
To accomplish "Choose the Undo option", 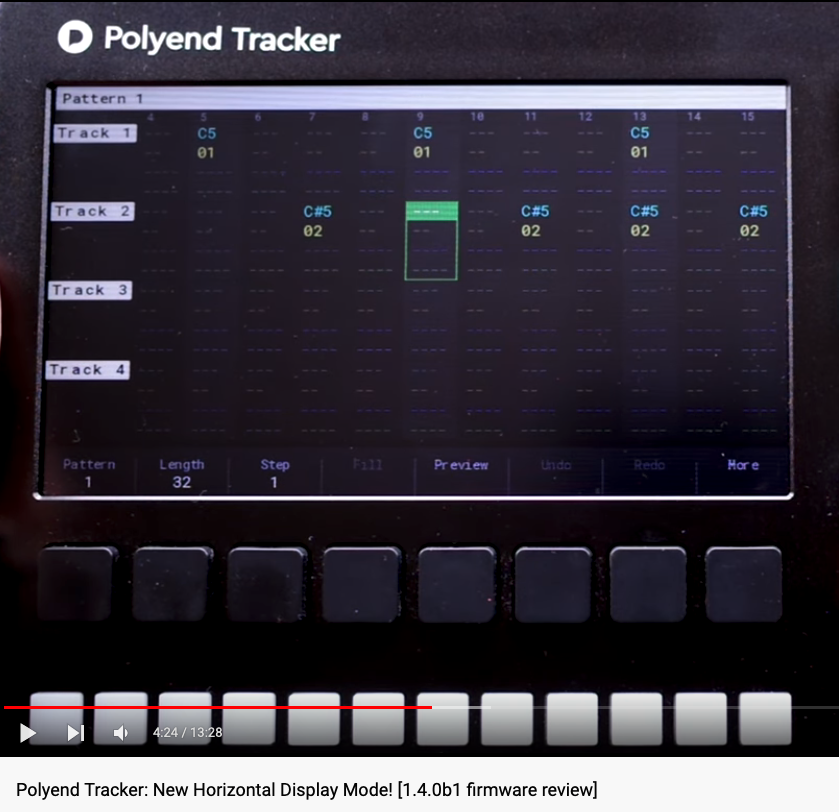I will coord(556,465).
